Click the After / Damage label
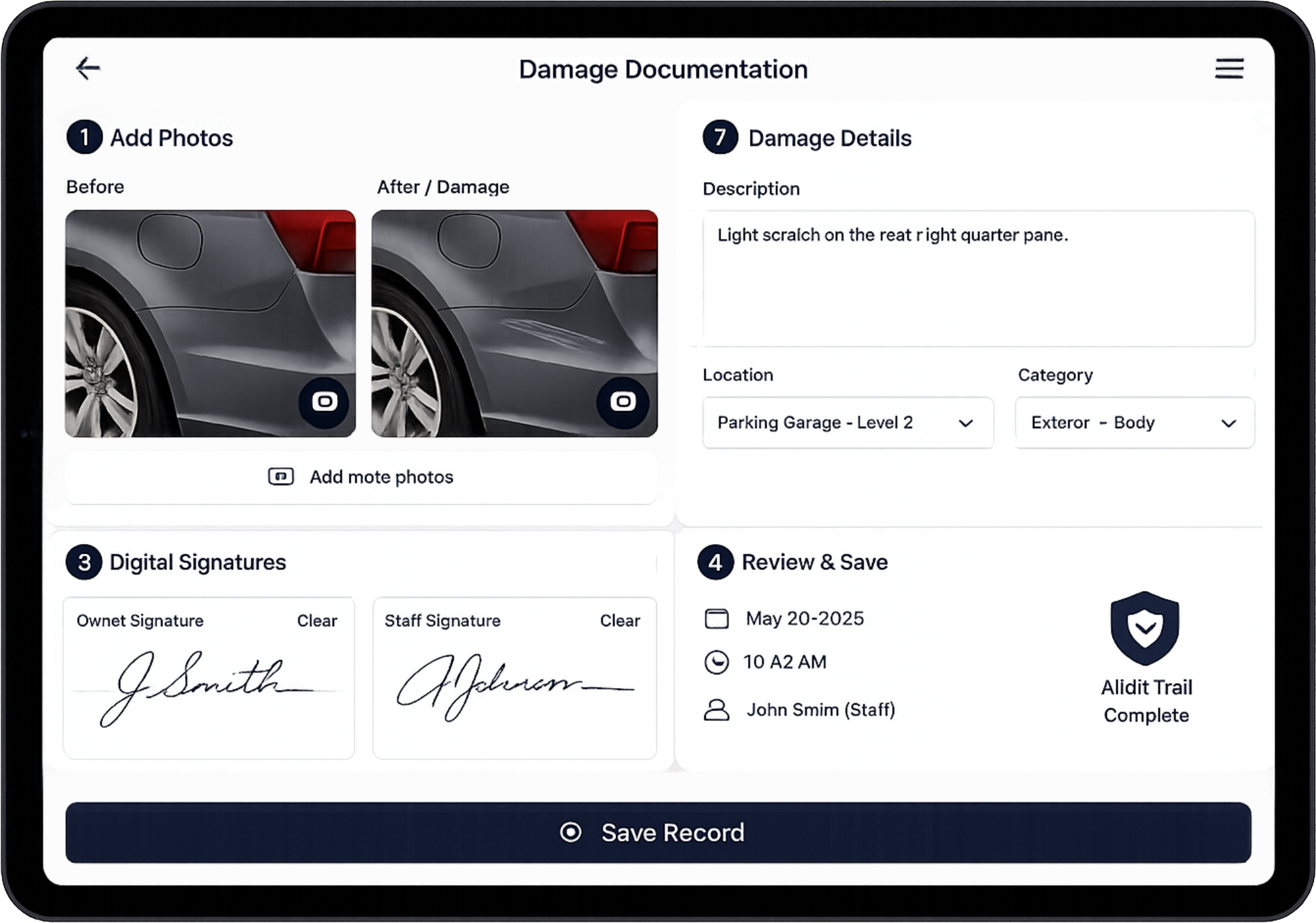The height and width of the screenshot is (923, 1316). tap(443, 187)
